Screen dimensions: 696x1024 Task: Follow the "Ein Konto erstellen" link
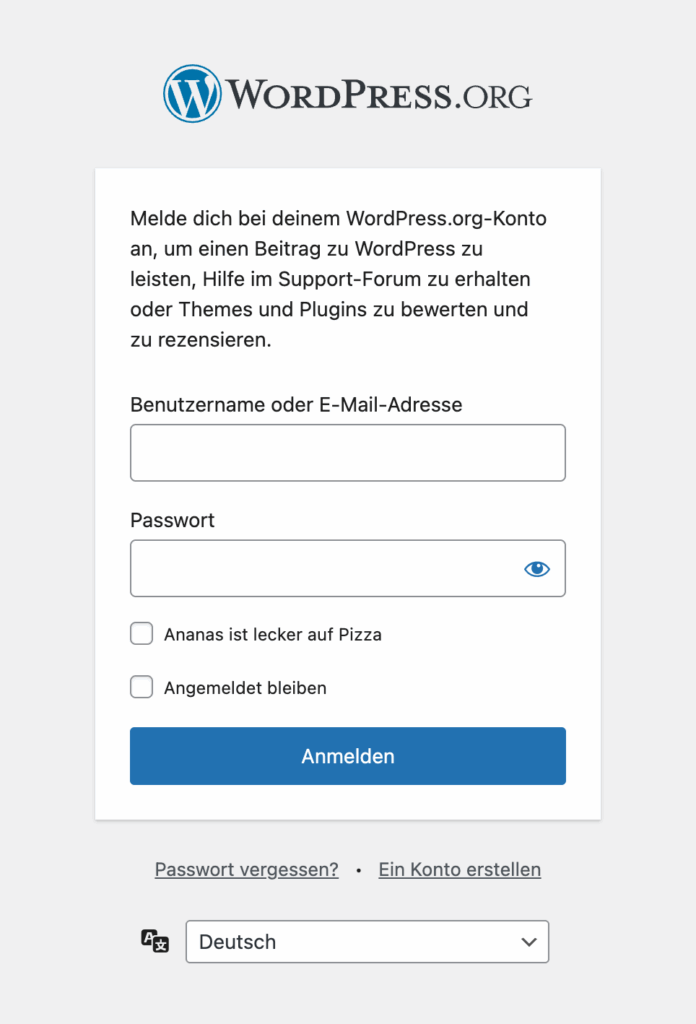[x=459, y=870]
